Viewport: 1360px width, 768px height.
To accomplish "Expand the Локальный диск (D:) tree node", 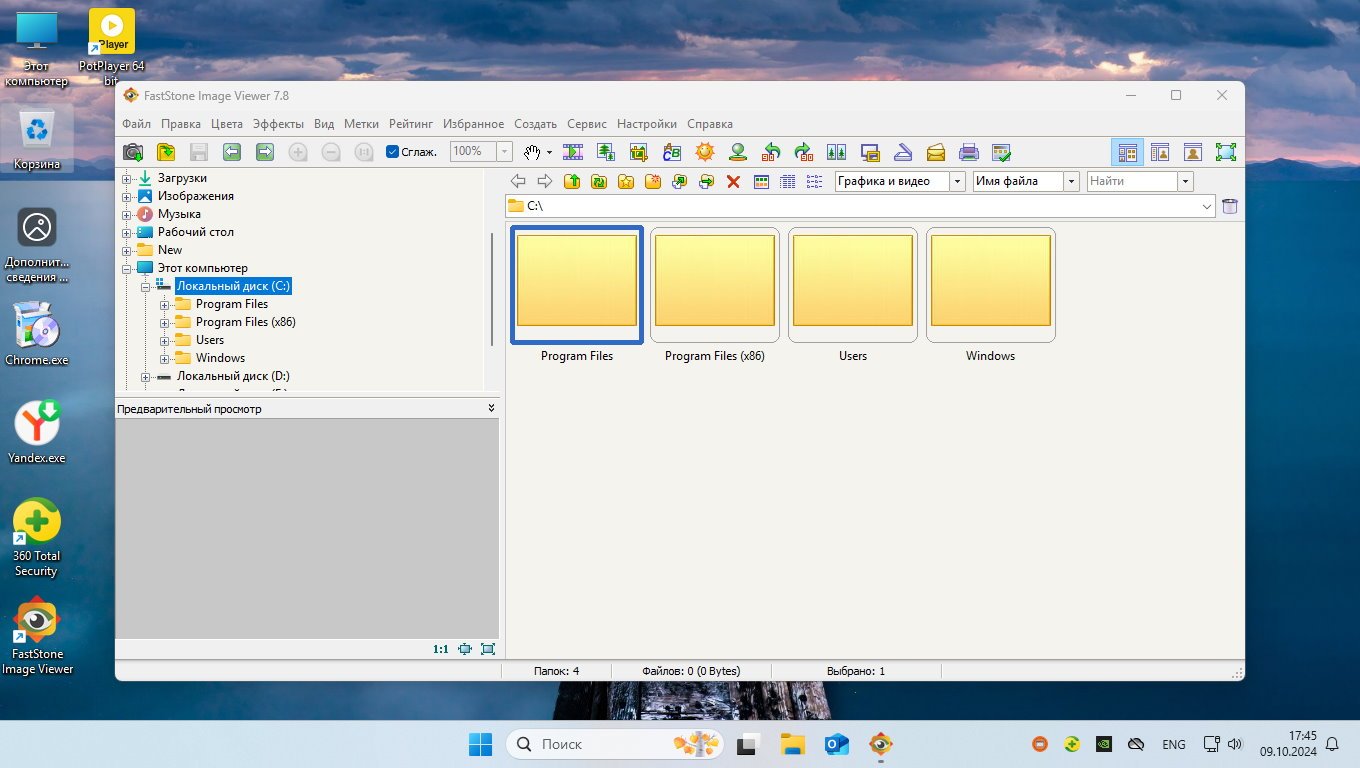I will [145, 377].
